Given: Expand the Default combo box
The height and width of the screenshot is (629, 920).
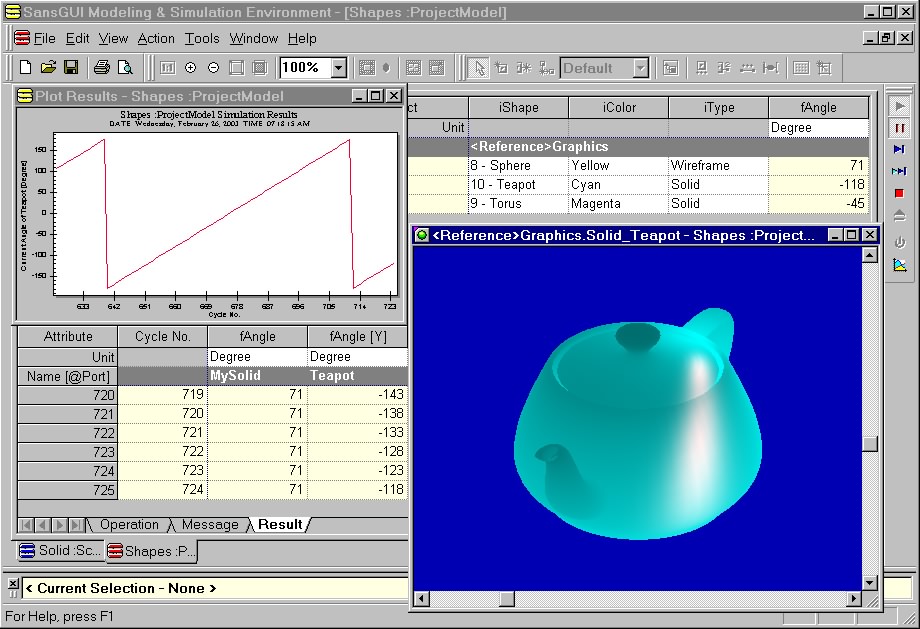Looking at the screenshot, I should tap(640, 68).
